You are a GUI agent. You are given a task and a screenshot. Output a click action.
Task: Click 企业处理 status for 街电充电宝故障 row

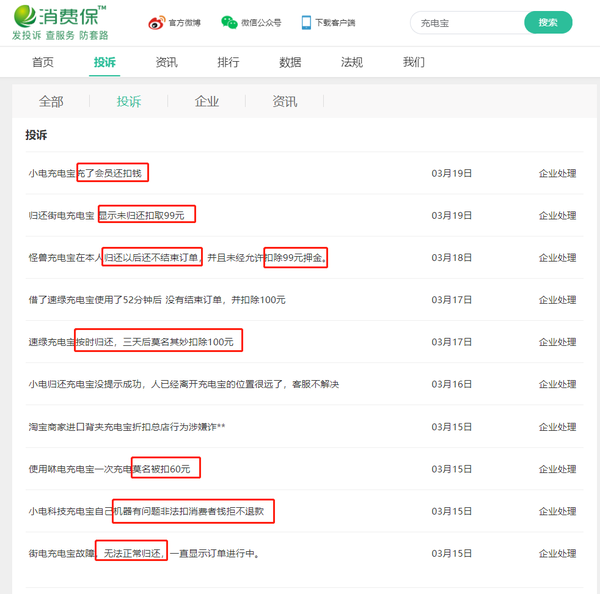[x=558, y=553]
